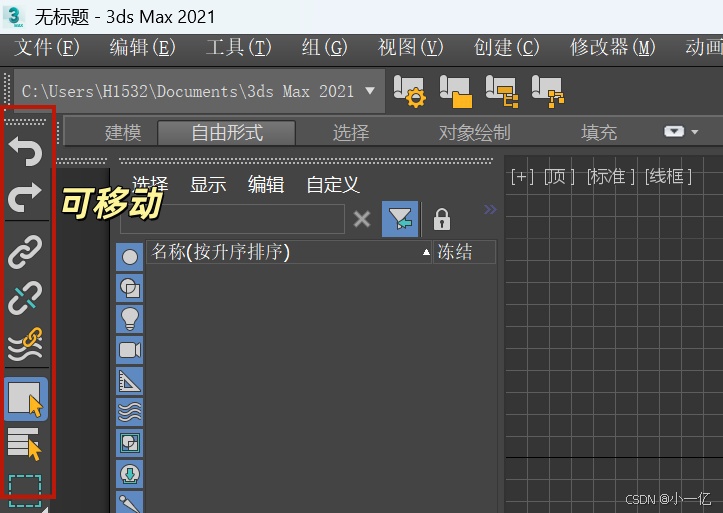Toggle display of geometry objects (sphere icon)
The image size is (723, 513).
pyautogui.click(x=130, y=257)
